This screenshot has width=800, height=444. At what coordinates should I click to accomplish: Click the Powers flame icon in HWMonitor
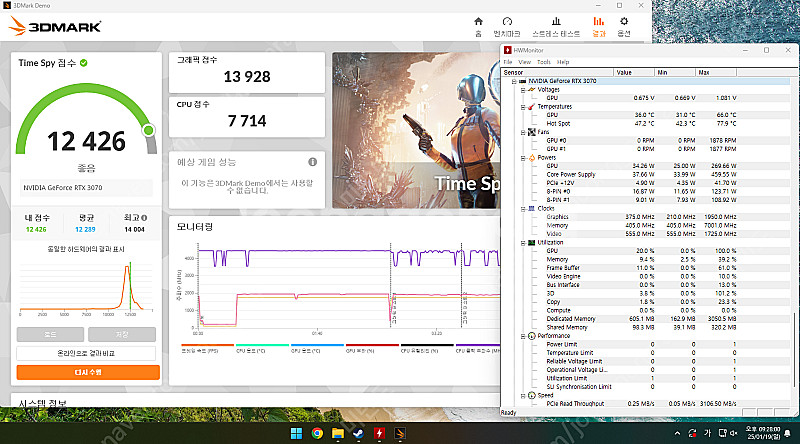532,158
